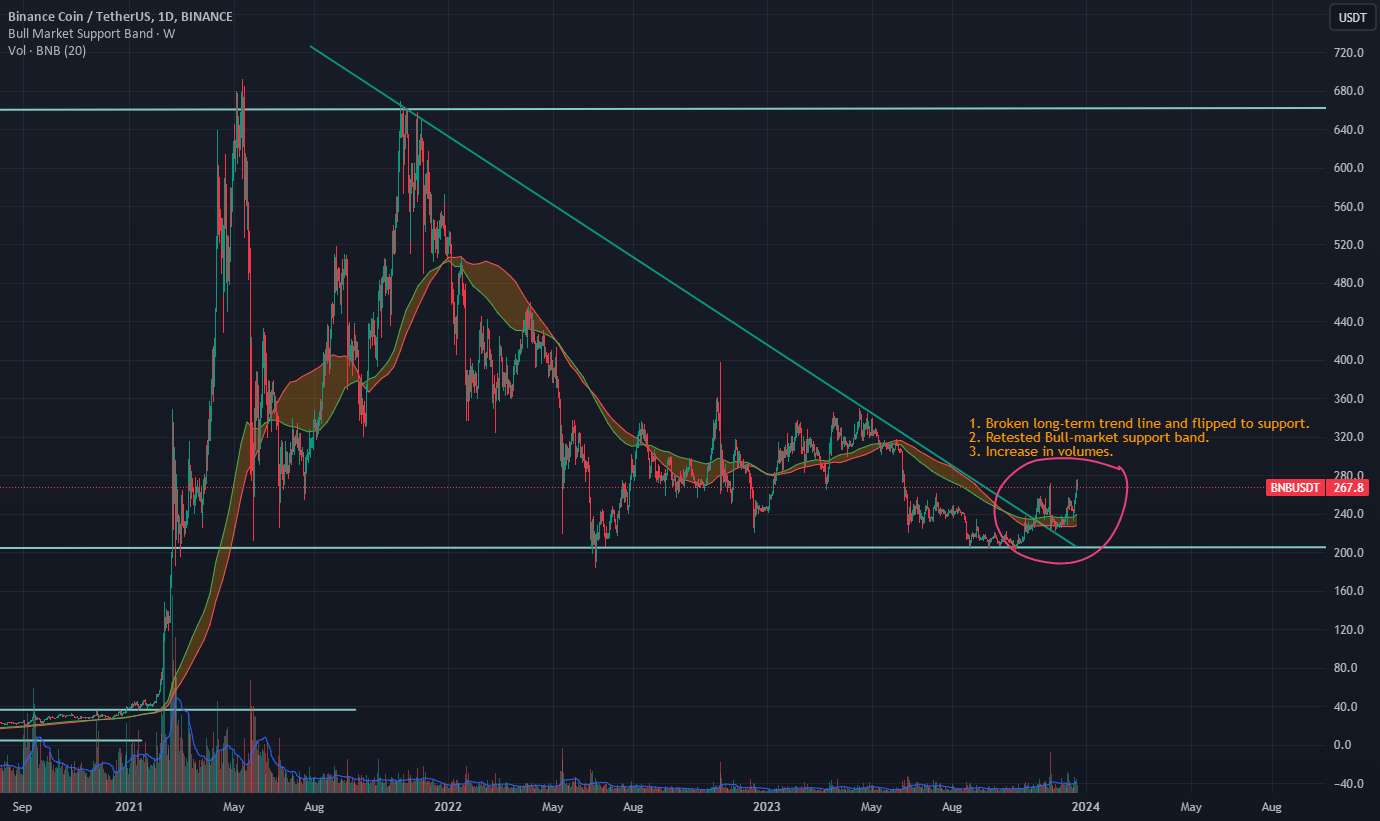1380x821 pixels.
Task: Click the 2023 label on the time axis
Action: [766, 805]
